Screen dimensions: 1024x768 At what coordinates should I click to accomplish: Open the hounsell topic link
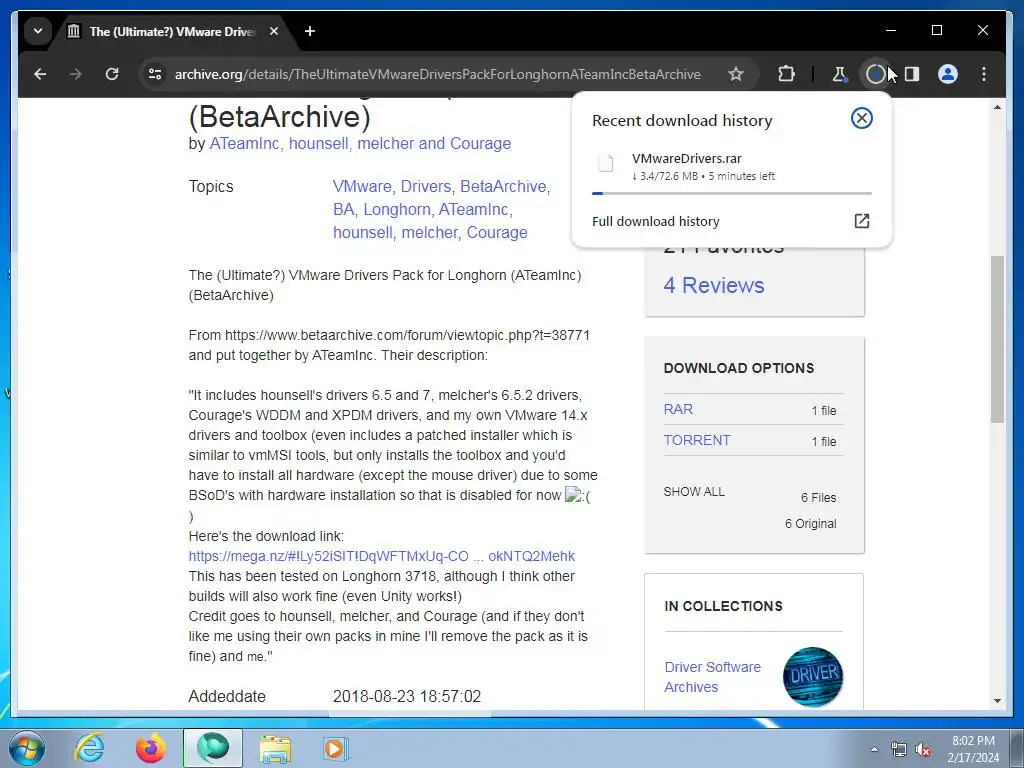pyautogui.click(x=362, y=232)
